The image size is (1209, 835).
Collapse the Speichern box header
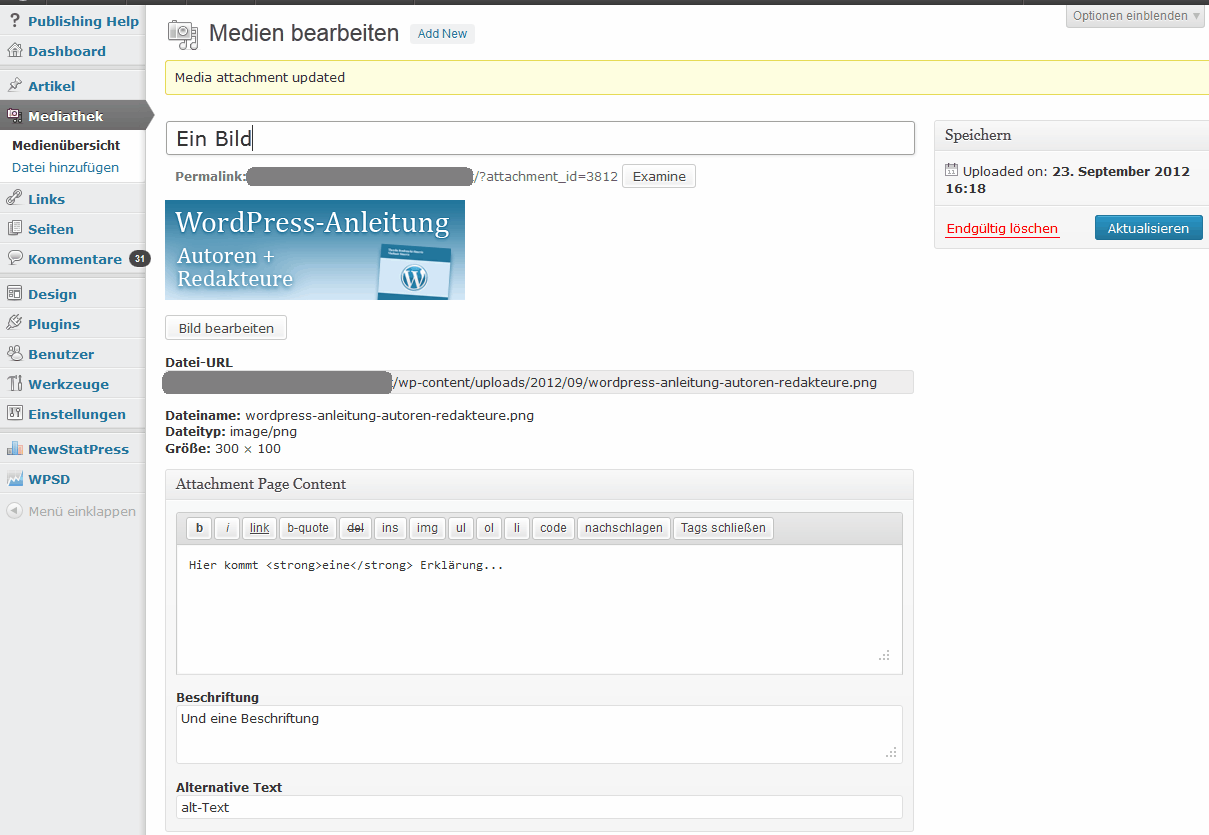(x=1071, y=135)
